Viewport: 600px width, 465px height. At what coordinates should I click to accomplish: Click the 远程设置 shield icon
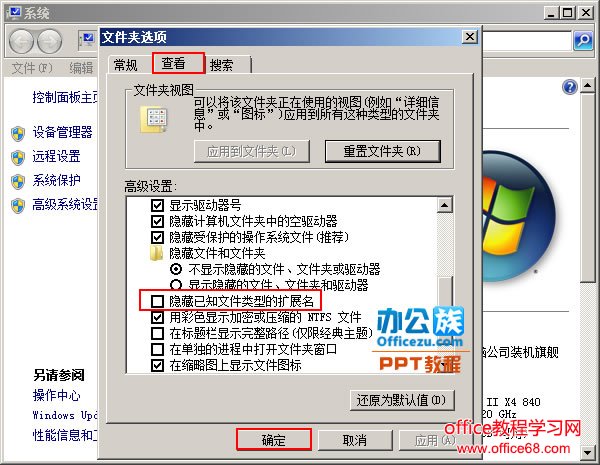[x=18, y=157]
